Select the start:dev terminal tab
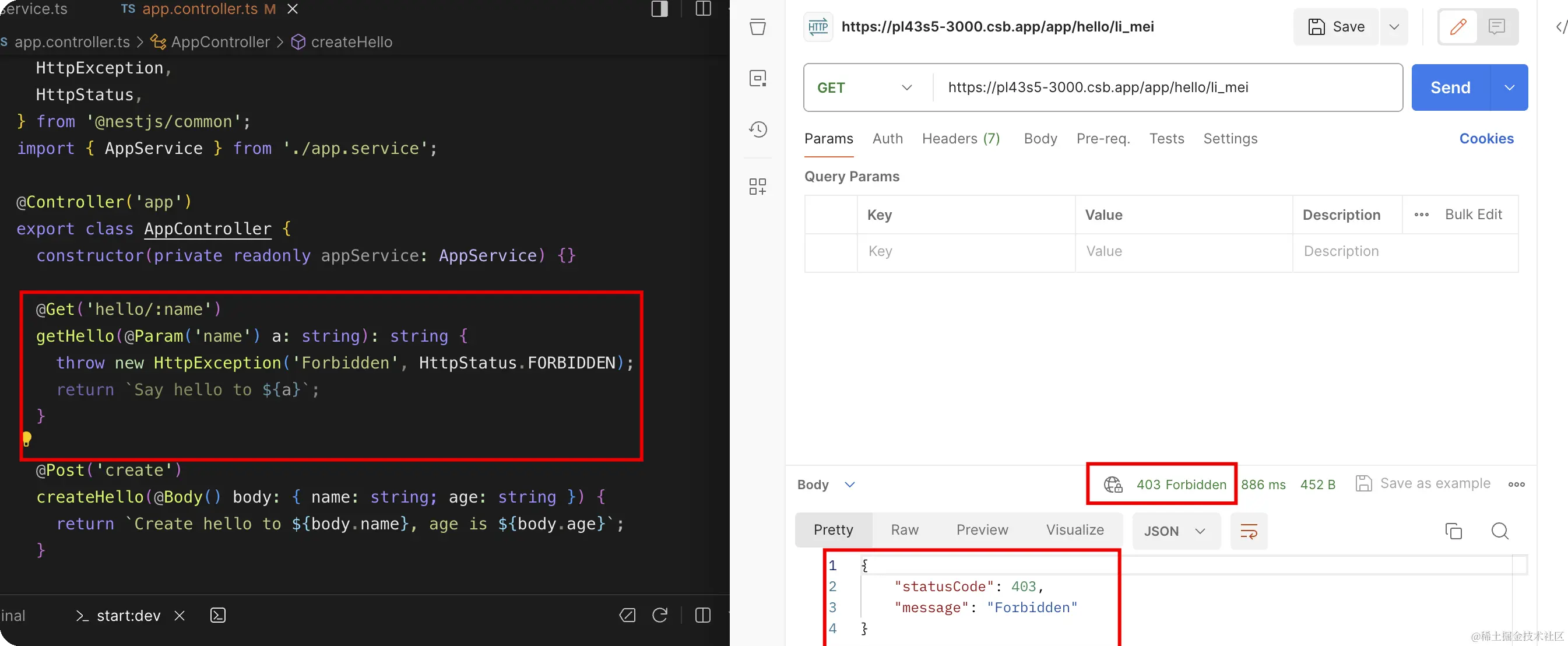 pos(119,616)
